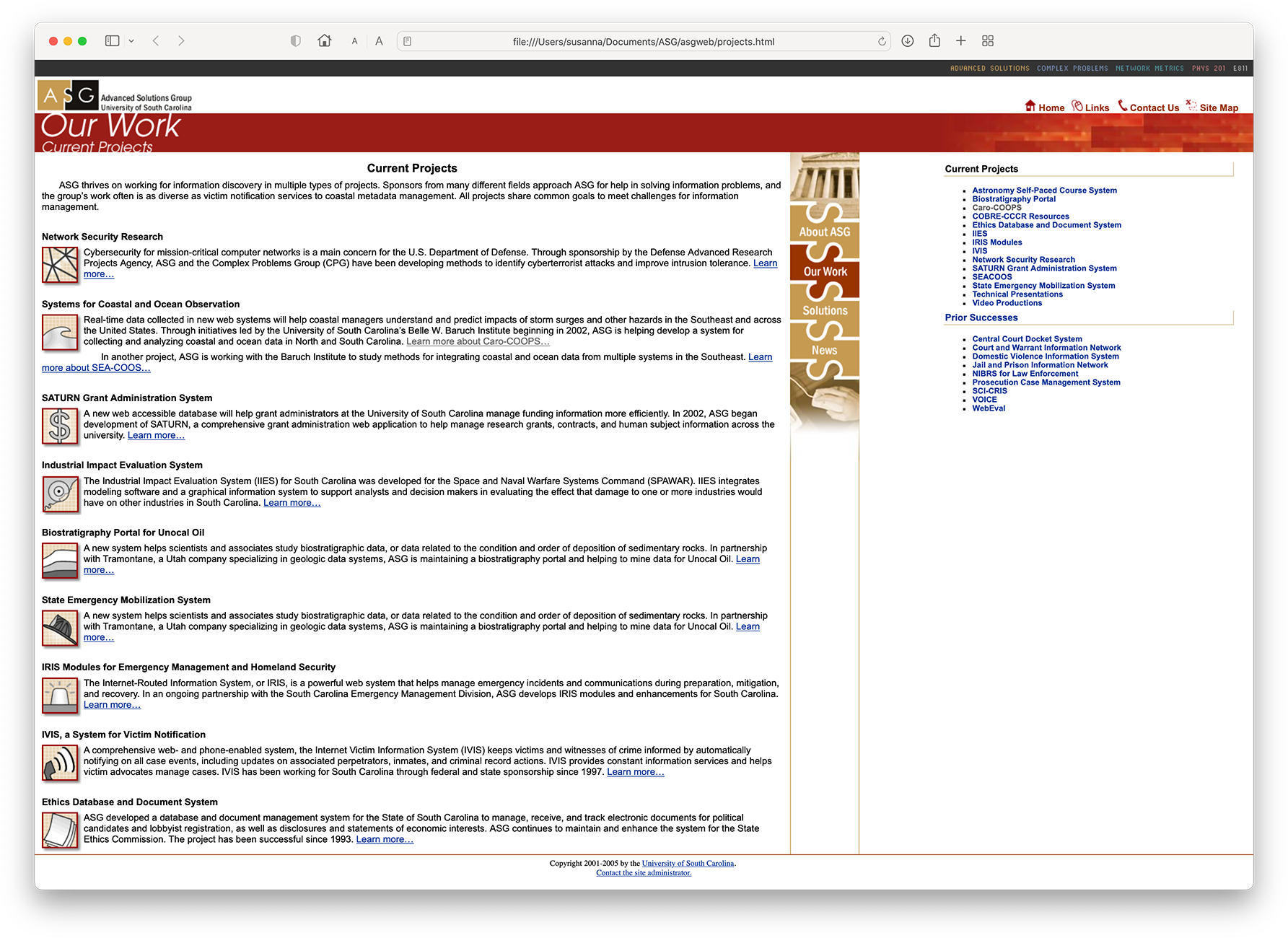Click the Industrial Impact Evaluation icon
Screen dimensions: 1288x938
(60, 494)
